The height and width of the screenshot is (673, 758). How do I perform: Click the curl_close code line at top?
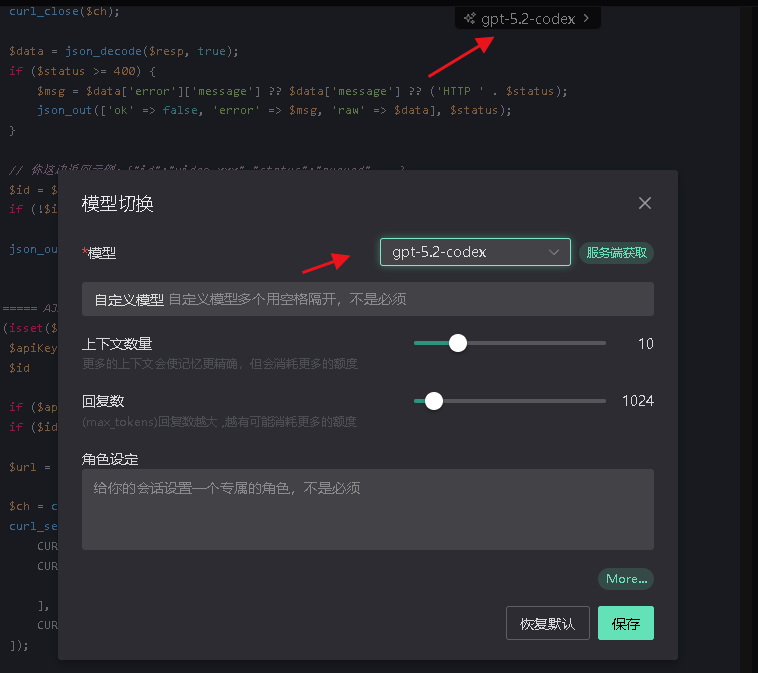pyautogui.click(x=64, y=11)
